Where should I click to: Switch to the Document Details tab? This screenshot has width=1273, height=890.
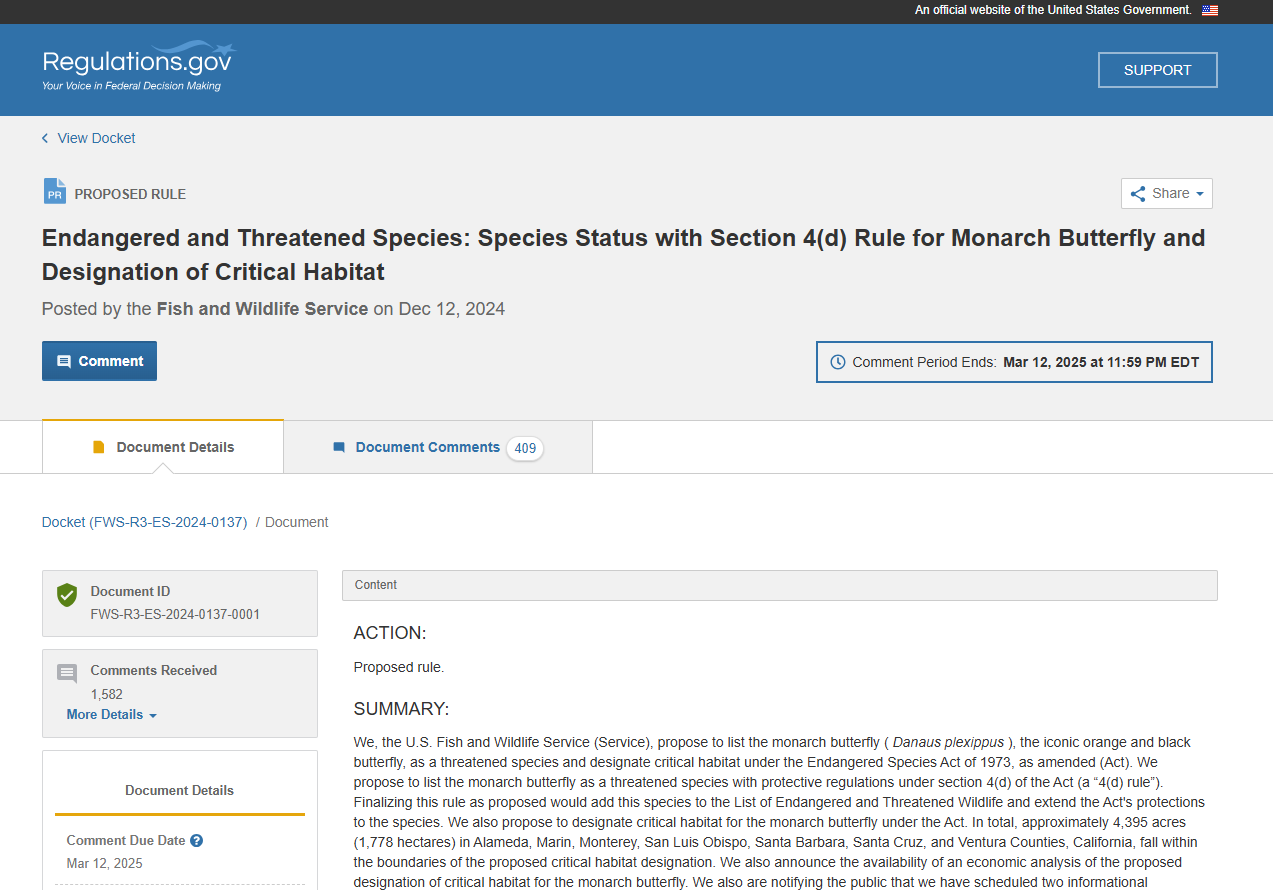(x=163, y=447)
